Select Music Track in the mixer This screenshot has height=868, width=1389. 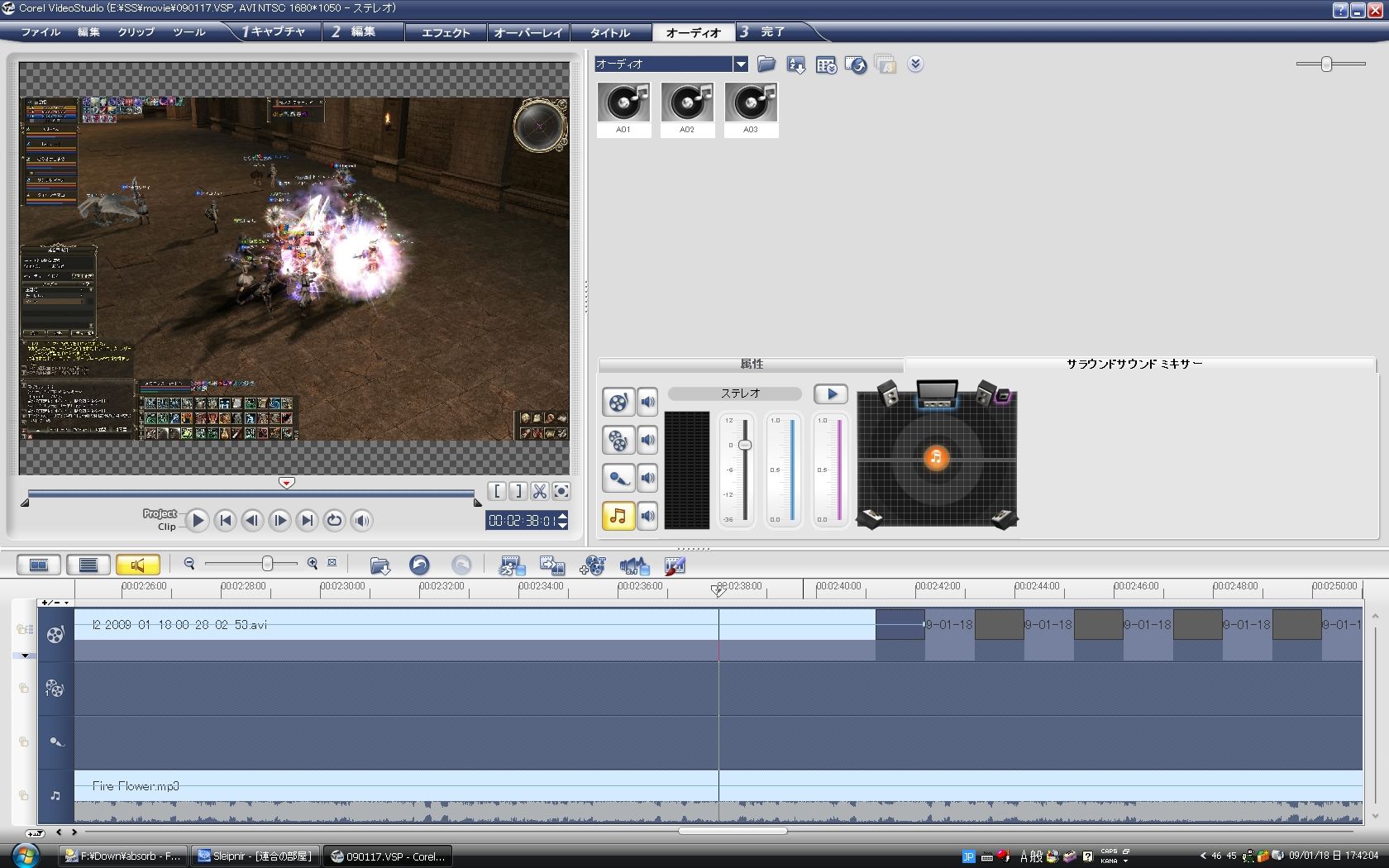pyautogui.click(x=618, y=516)
